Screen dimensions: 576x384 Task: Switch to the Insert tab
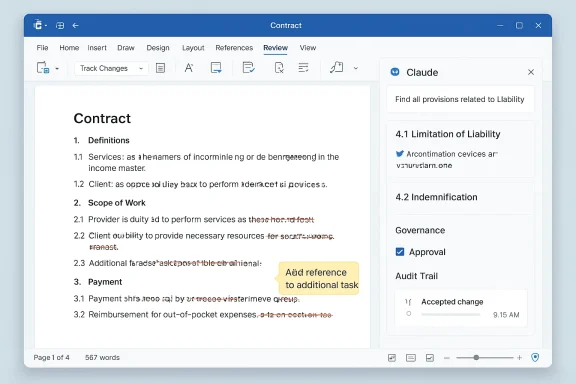tap(97, 48)
